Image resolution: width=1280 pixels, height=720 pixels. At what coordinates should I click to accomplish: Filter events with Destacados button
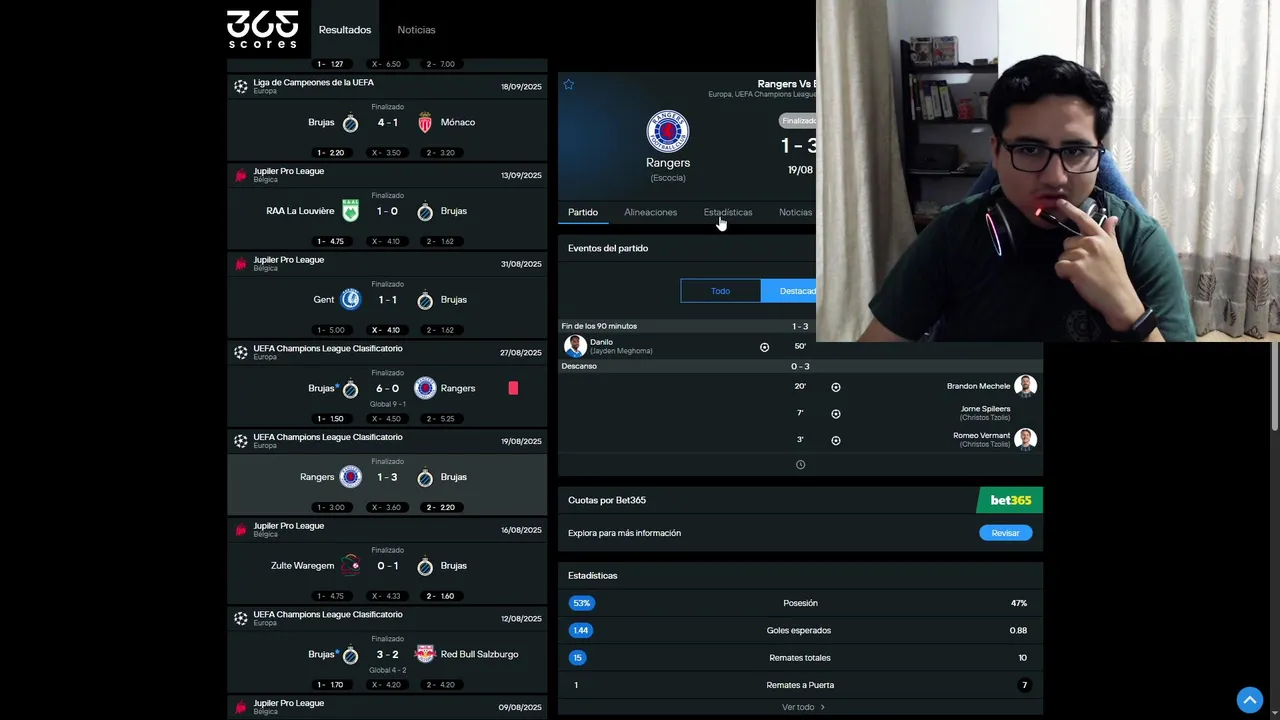pyautogui.click(x=789, y=291)
